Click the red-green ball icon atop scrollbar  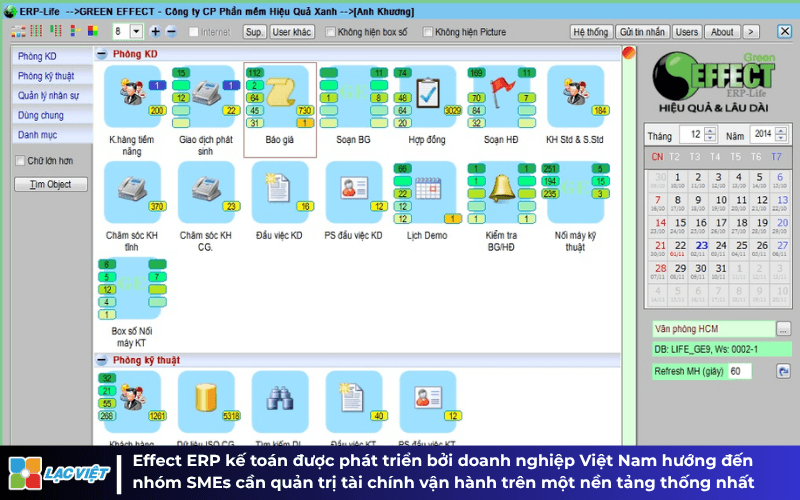[629, 52]
